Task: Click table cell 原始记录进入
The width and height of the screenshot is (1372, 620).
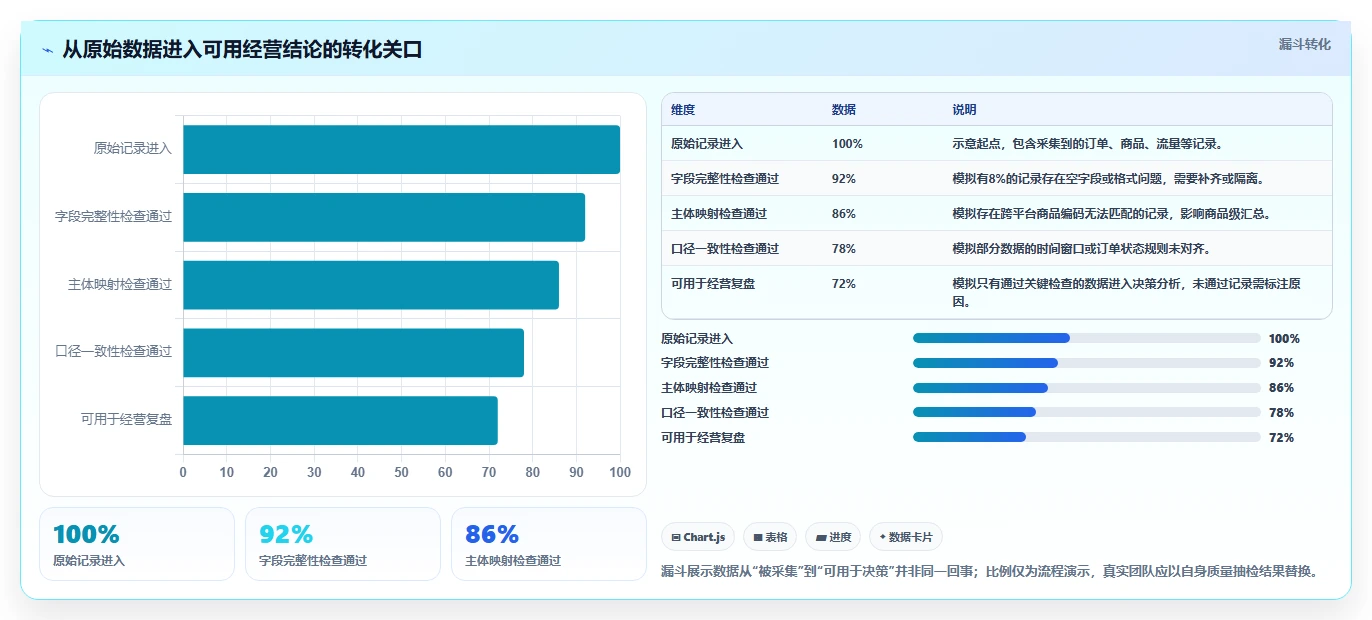Action: pos(707,144)
